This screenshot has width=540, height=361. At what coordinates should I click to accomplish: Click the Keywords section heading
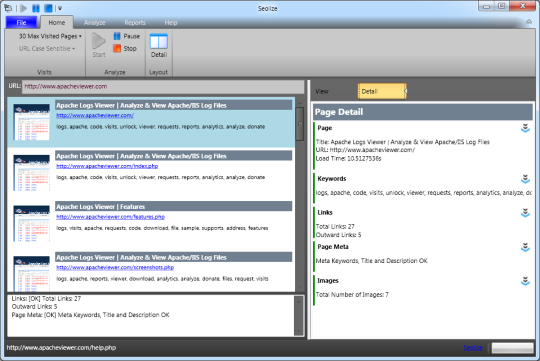[332, 179]
